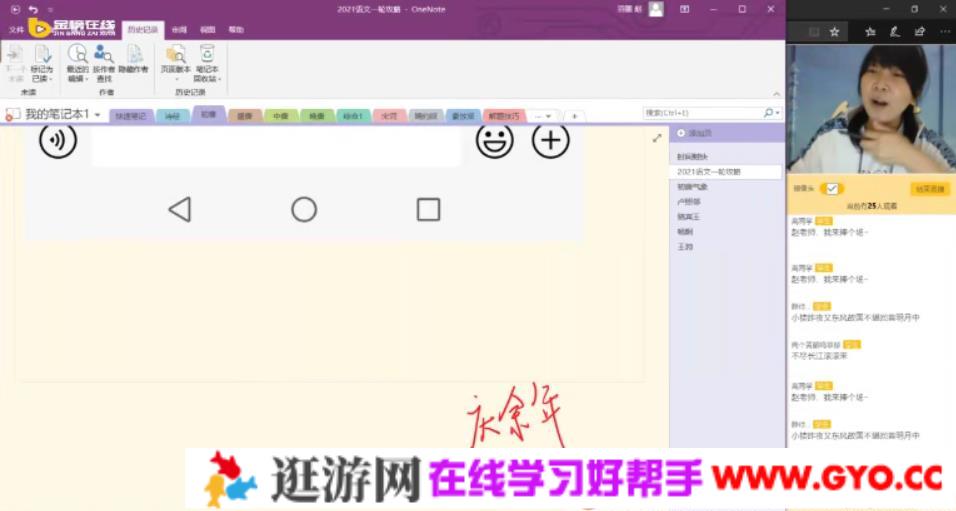
Task: Switch to the Review (审阅) ribbon tab
Action: tap(179, 29)
